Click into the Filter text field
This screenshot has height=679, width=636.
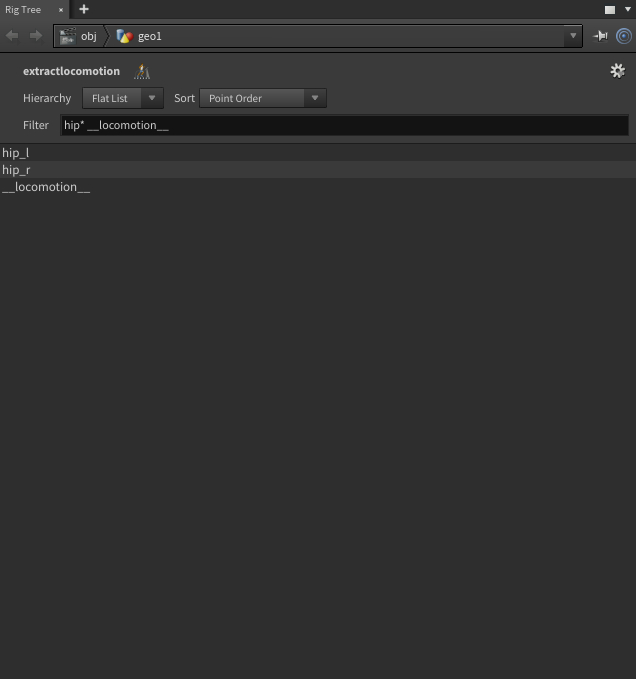coord(343,125)
